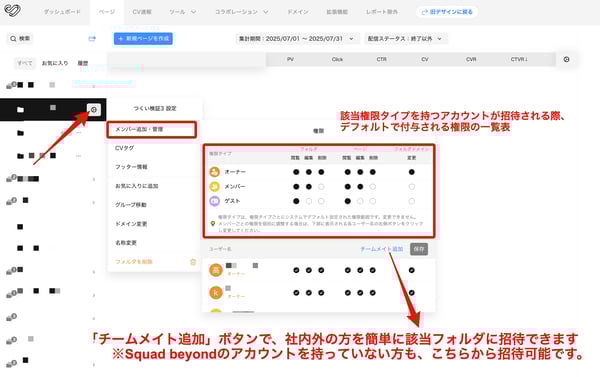
Task: Click the 新規ページを作成 button
Action: point(143,39)
